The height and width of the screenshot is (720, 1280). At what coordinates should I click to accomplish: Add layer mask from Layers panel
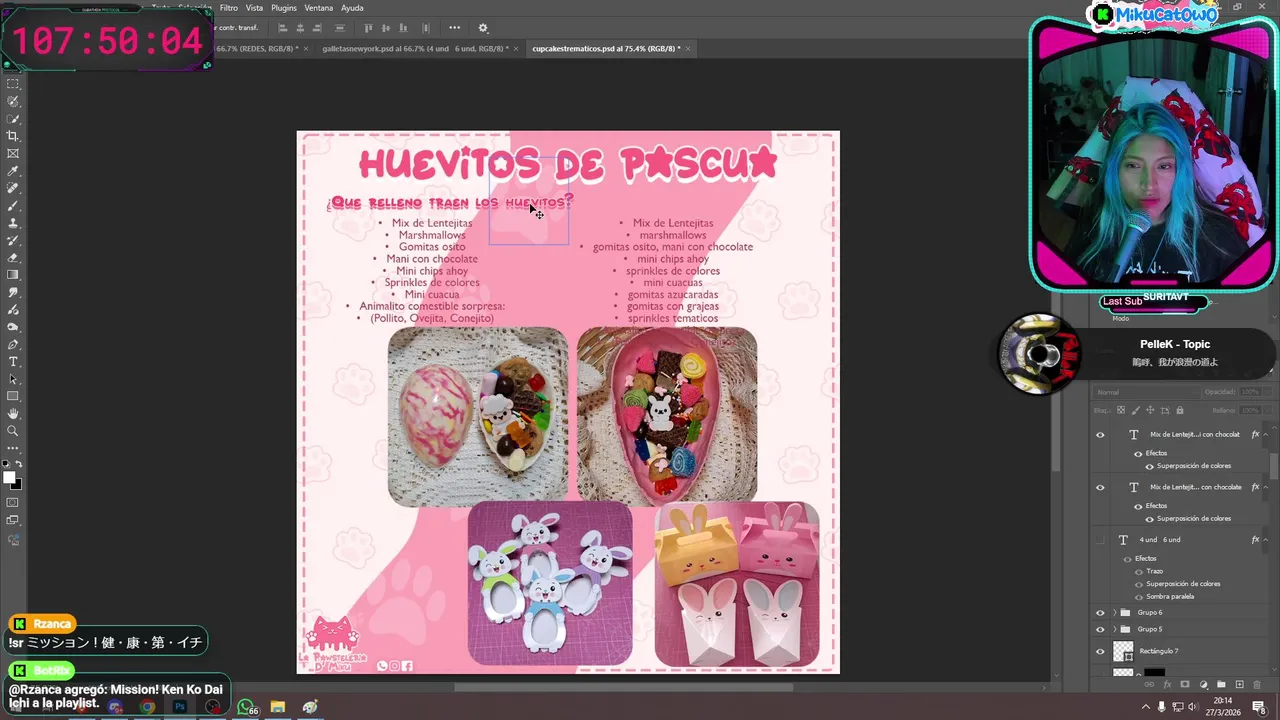[x=1185, y=685]
